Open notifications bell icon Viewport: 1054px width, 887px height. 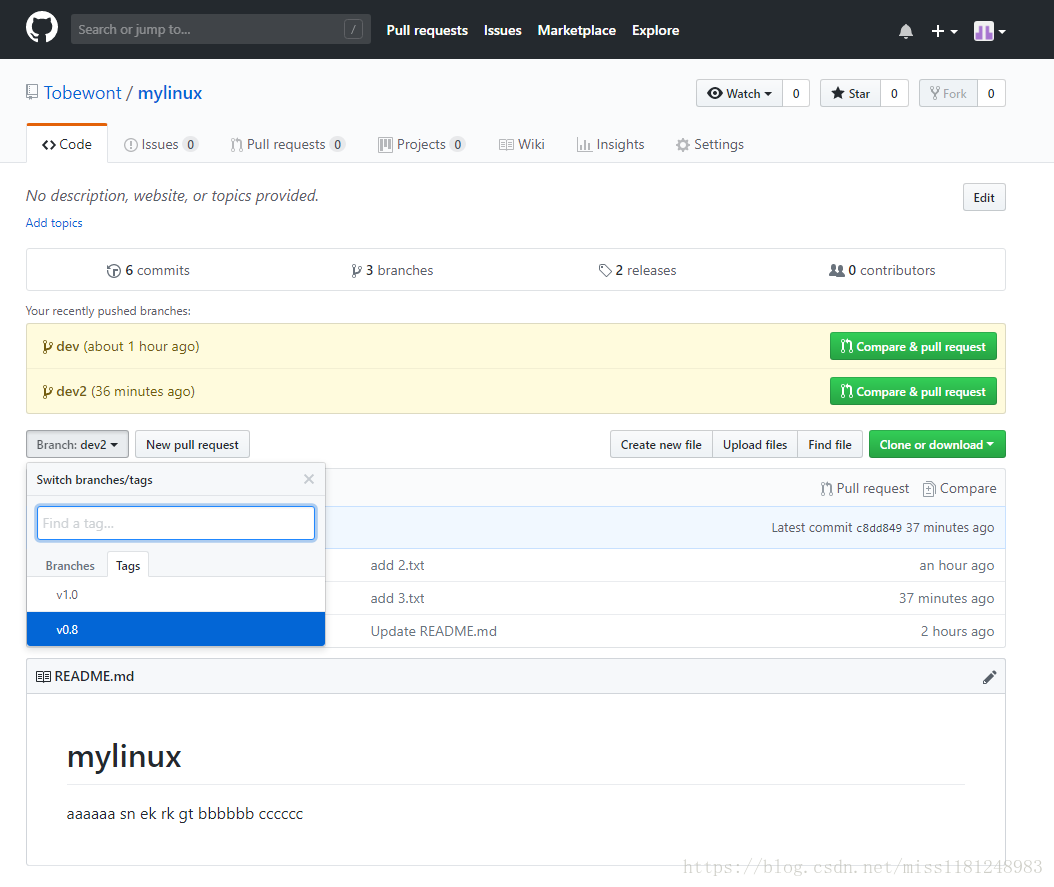pyautogui.click(x=905, y=31)
